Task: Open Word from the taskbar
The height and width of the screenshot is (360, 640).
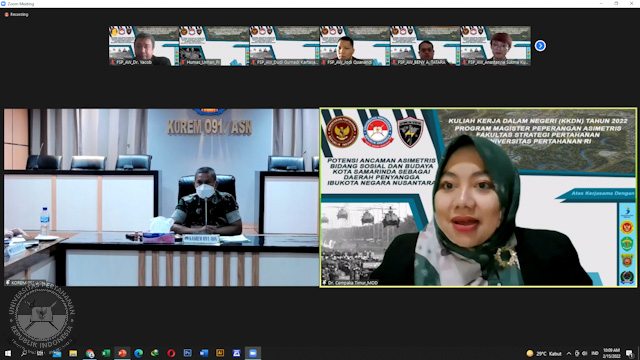Action: 204,353
